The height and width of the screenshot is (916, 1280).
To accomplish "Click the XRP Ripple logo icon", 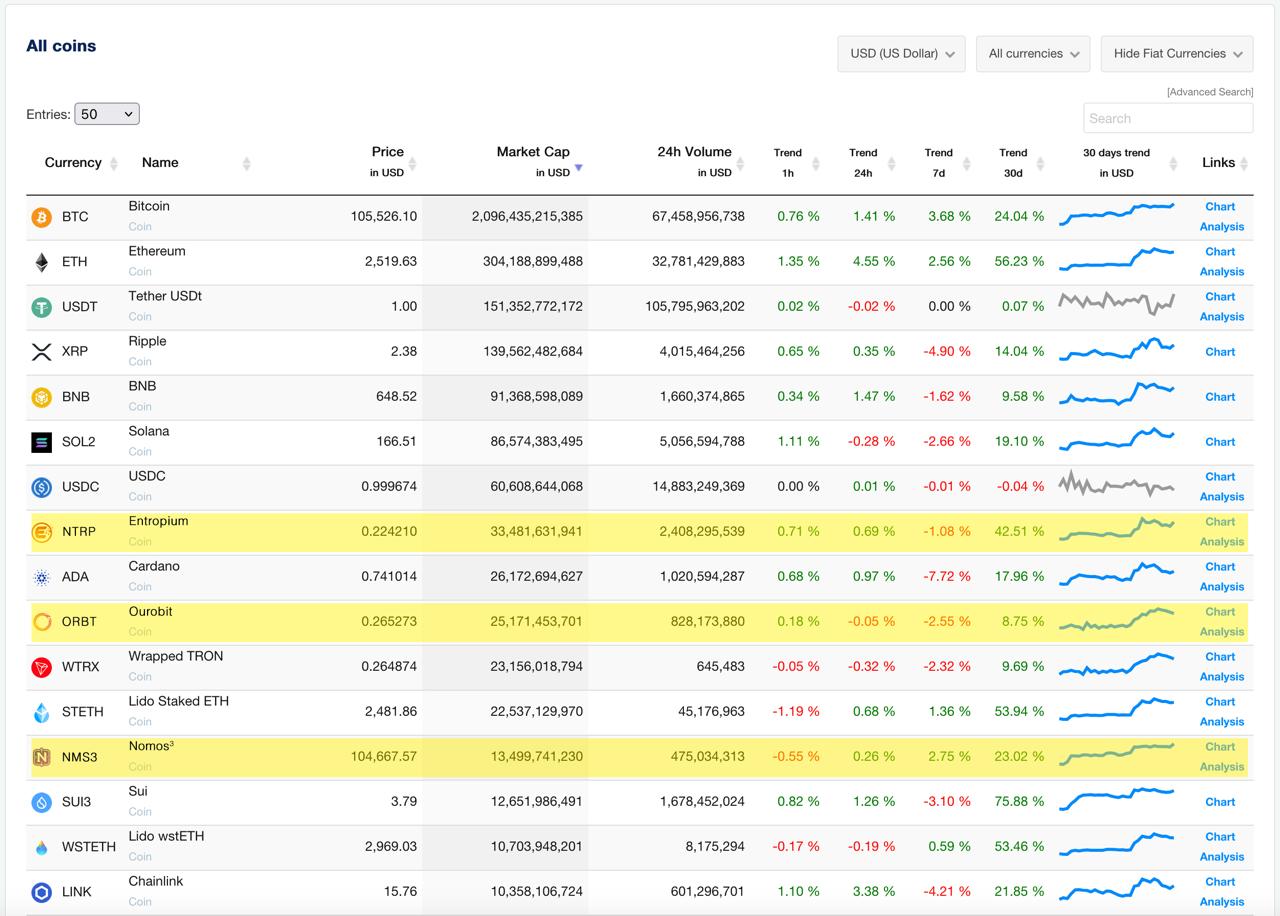I will (x=41, y=352).
